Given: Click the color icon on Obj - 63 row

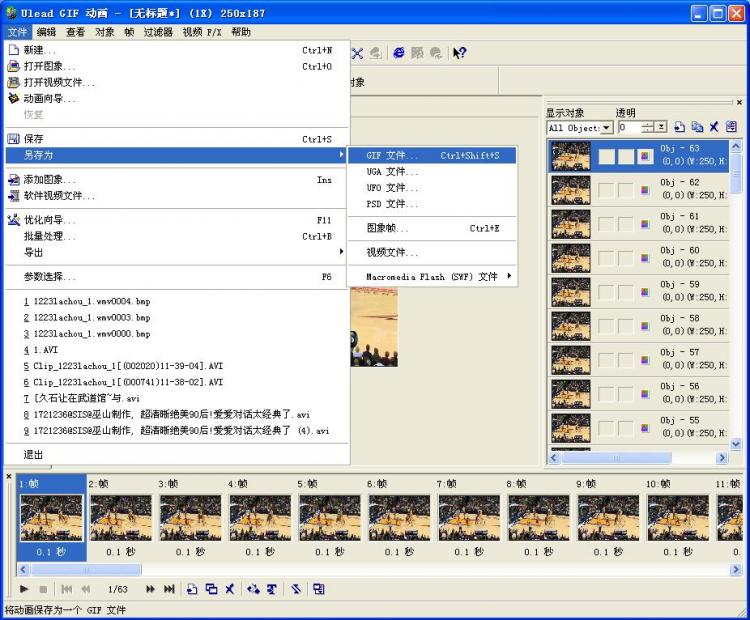Looking at the screenshot, I should [x=645, y=156].
